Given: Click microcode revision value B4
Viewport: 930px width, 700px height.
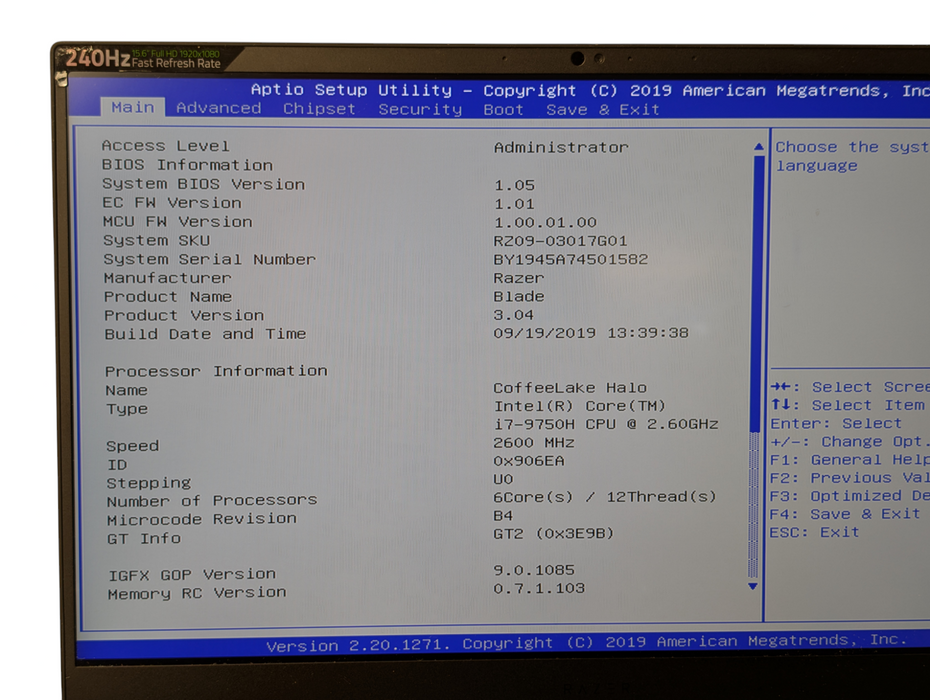Looking at the screenshot, I should coord(503,516).
